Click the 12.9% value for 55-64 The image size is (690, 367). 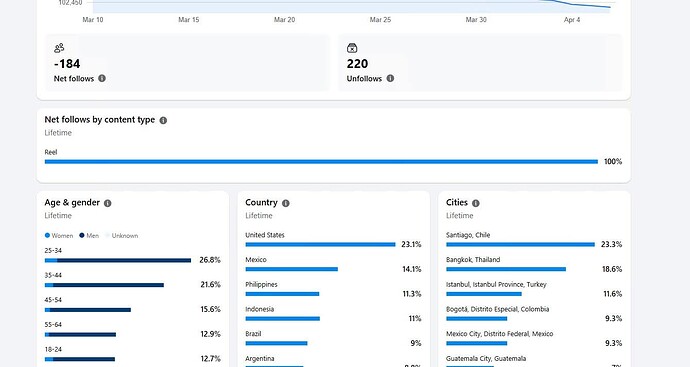(x=210, y=334)
